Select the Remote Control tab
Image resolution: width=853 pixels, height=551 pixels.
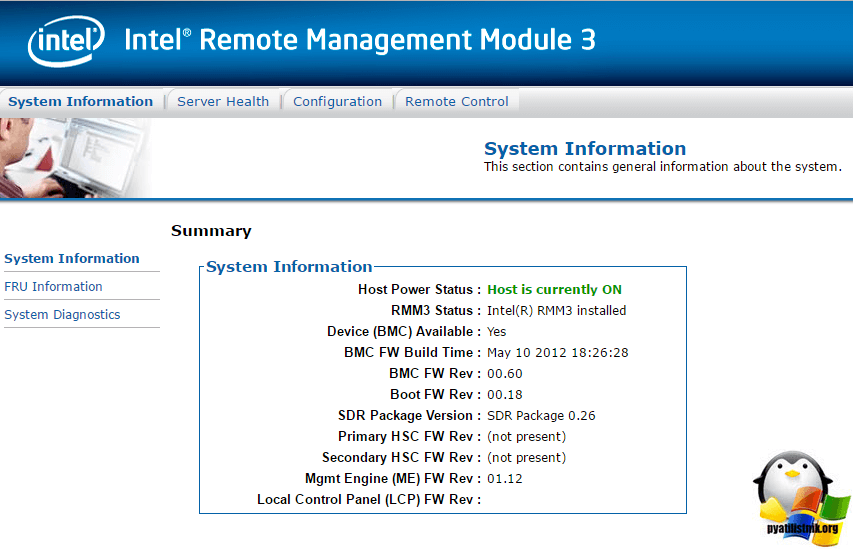point(456,101)
